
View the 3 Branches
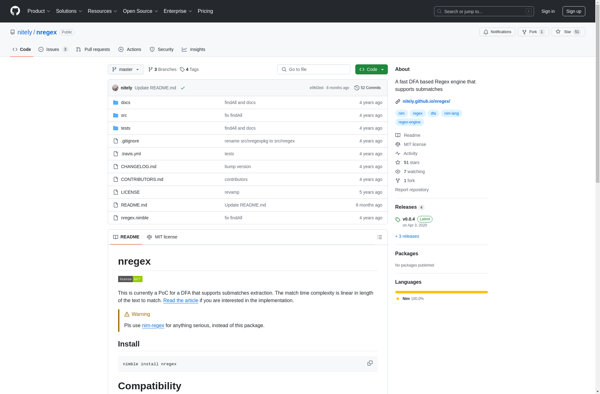point(162,69)
